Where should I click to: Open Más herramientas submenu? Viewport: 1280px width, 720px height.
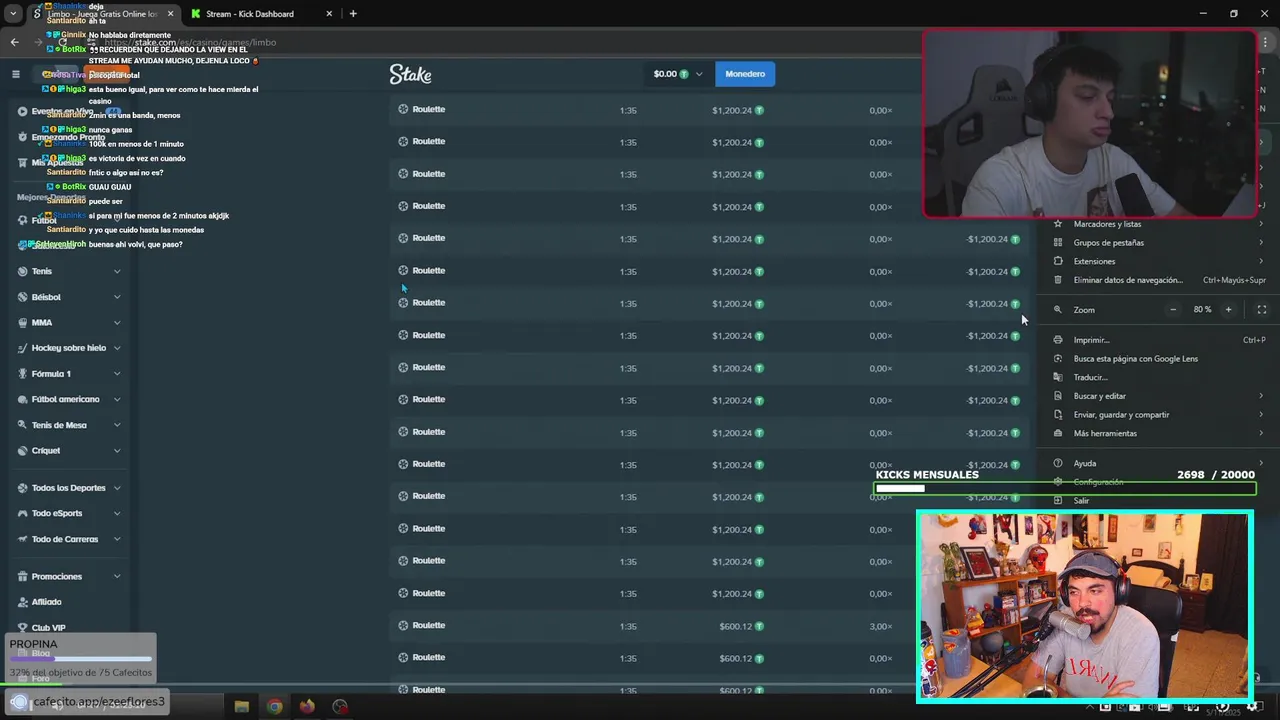point(1160,433)
